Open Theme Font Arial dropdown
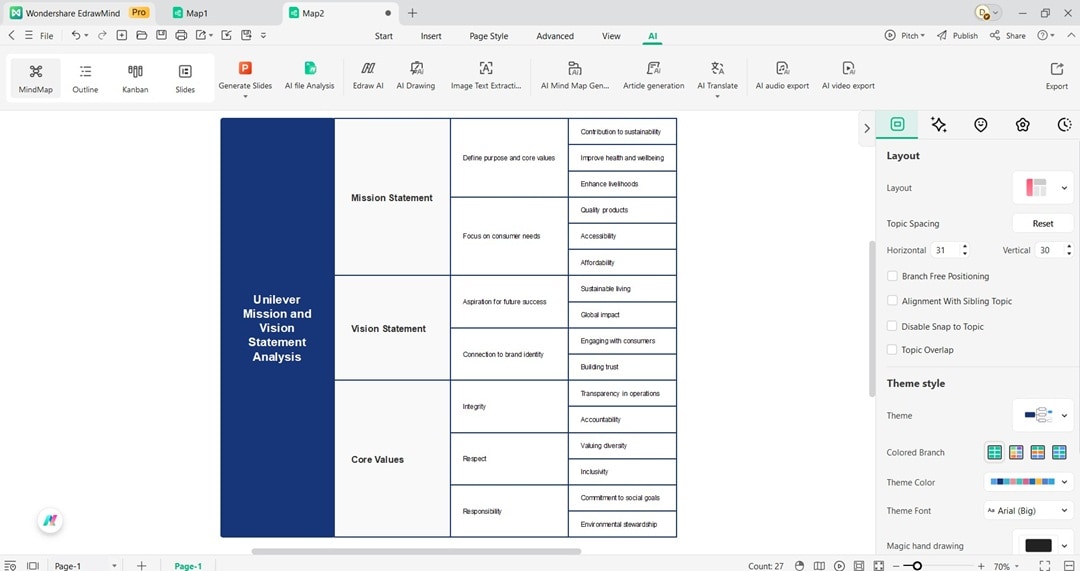Viewport: 1080px width, 571px height. pos(1028,510)
